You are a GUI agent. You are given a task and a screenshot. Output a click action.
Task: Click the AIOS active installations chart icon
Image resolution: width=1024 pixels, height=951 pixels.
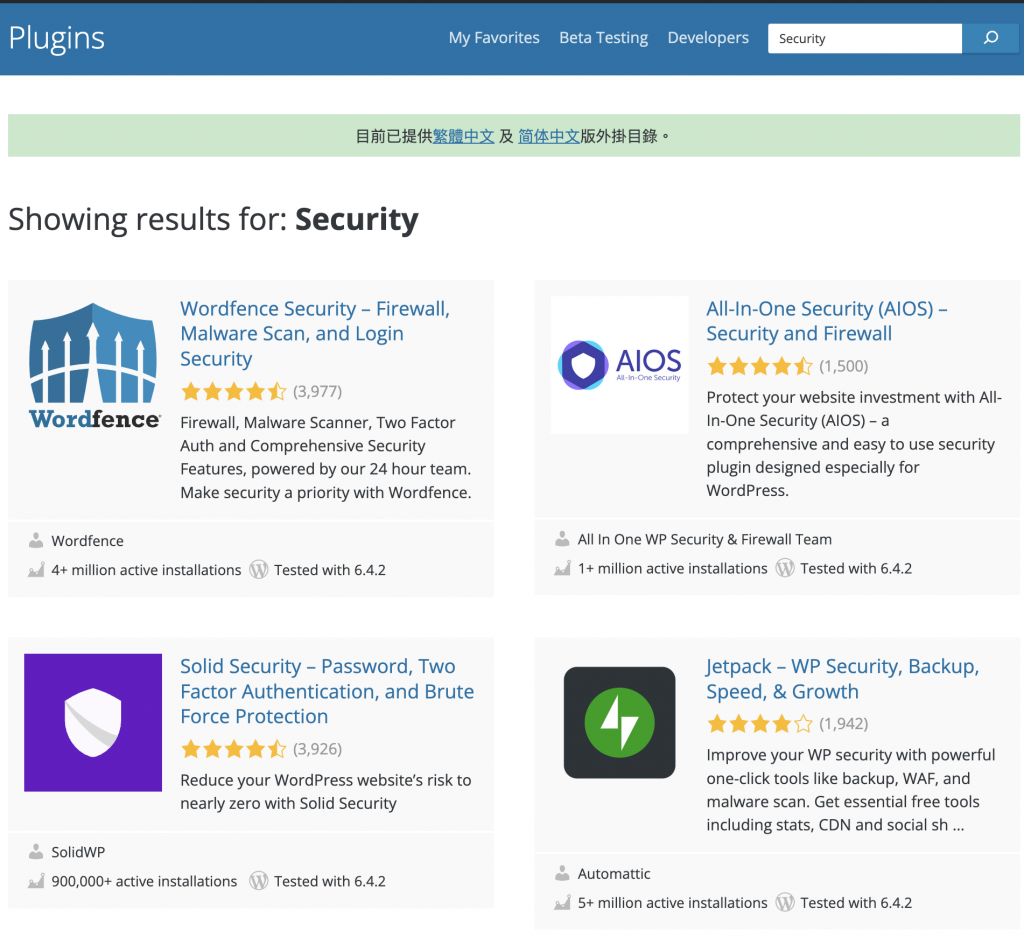562,568
